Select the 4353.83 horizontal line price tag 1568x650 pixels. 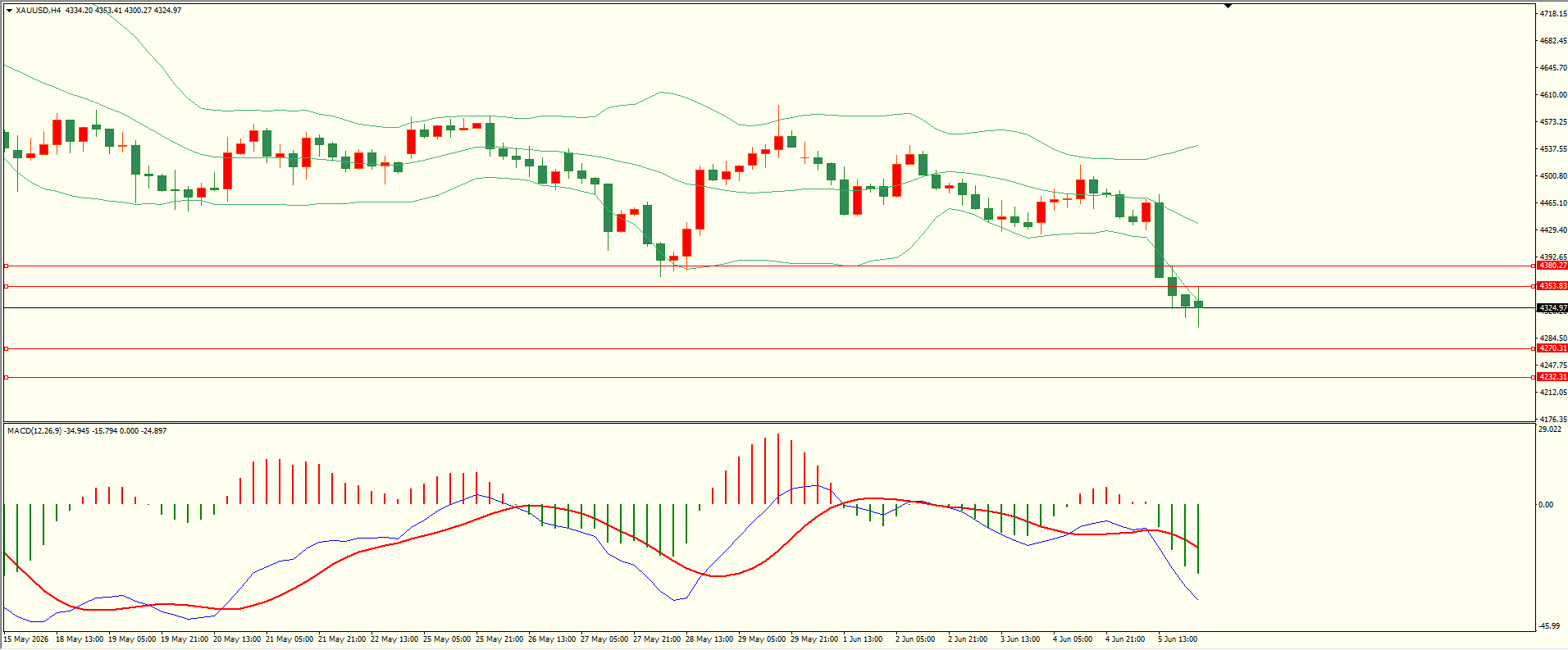pos(1552,286)
